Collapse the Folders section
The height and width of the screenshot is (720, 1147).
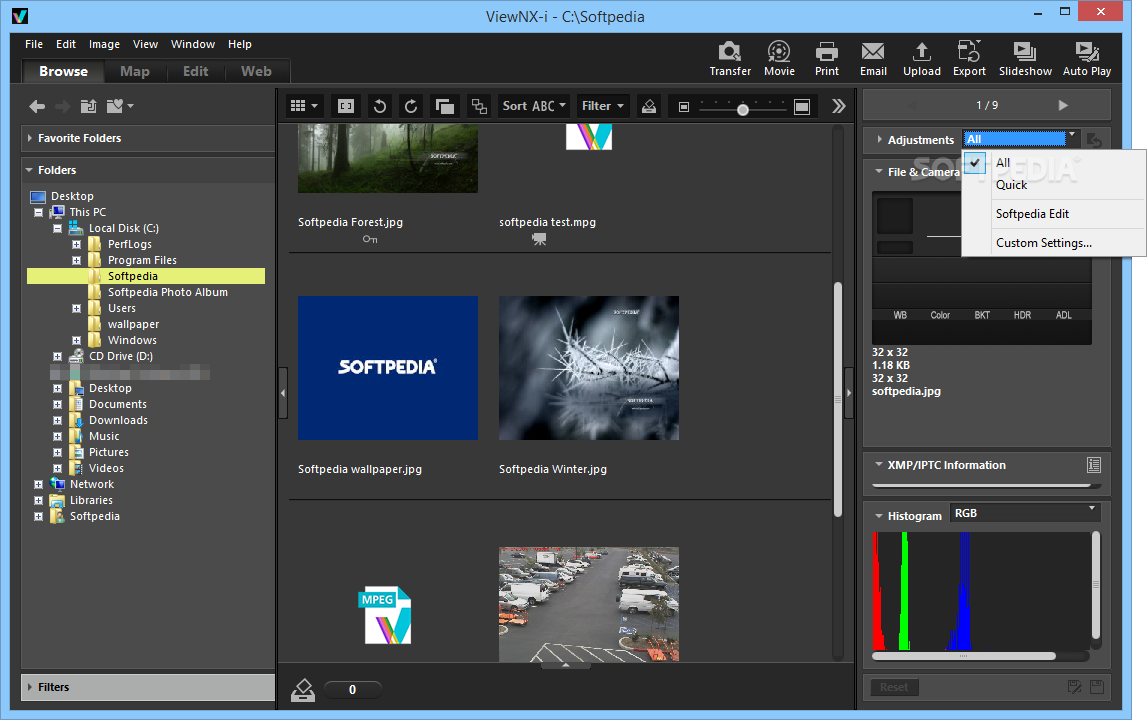point(29,170)
